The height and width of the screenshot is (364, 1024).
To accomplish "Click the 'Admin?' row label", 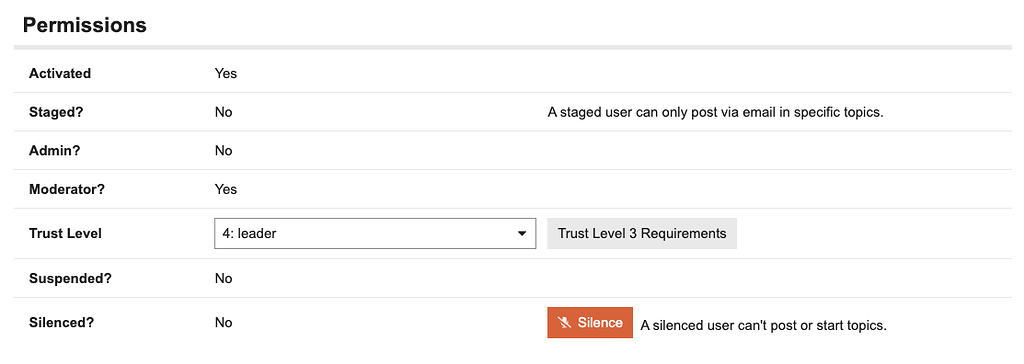I will coord(54,150).
